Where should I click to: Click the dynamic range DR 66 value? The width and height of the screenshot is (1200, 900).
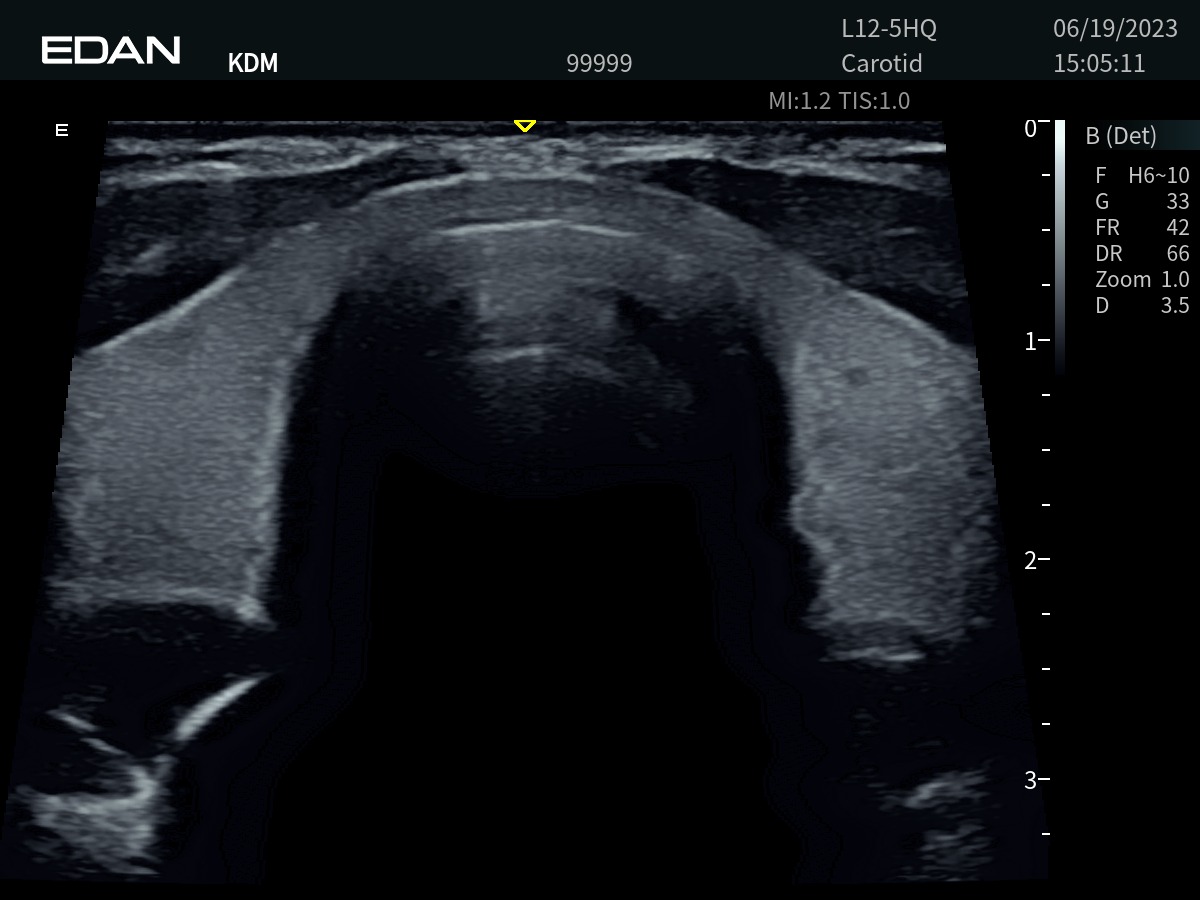(x=1142, y=254)
